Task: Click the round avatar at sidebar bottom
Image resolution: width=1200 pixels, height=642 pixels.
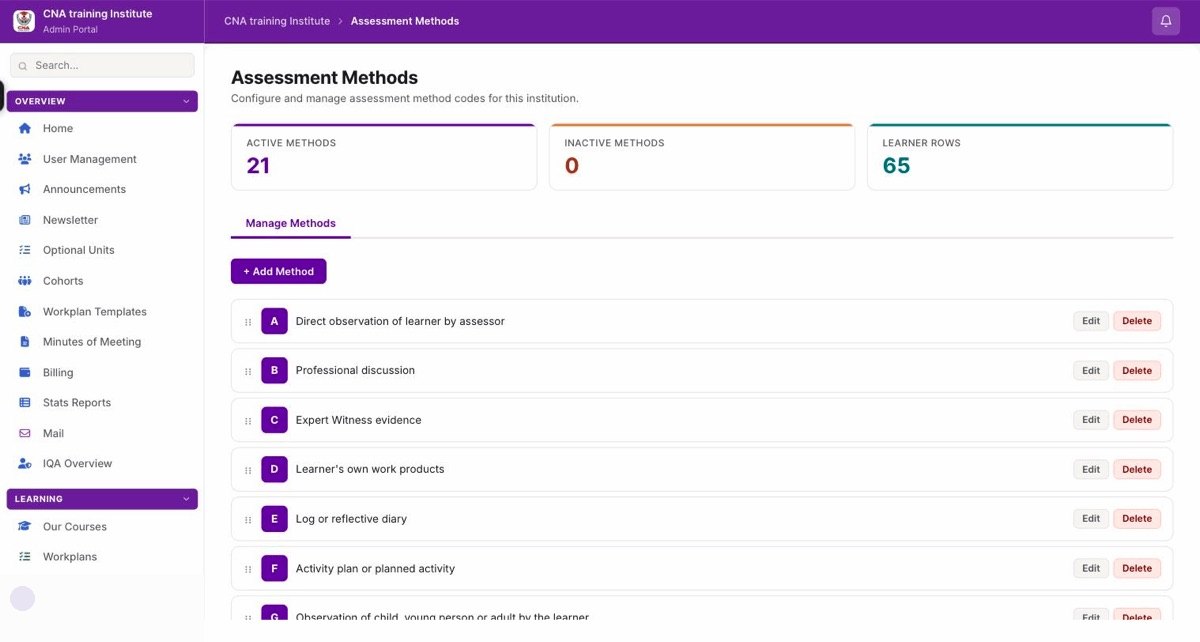Action: click(22, 598)
